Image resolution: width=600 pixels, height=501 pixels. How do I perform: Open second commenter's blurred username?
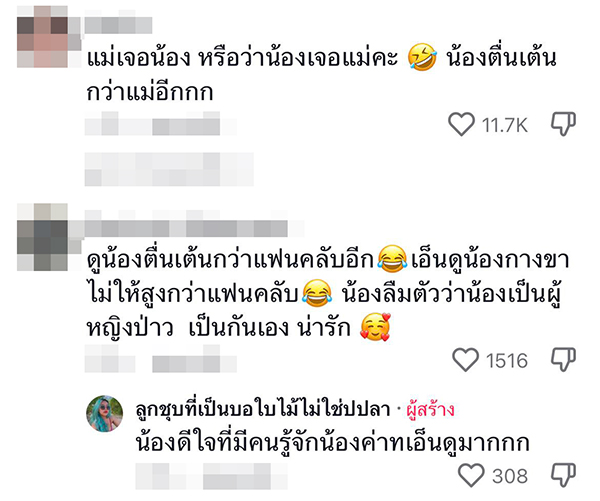pos(186,228)
